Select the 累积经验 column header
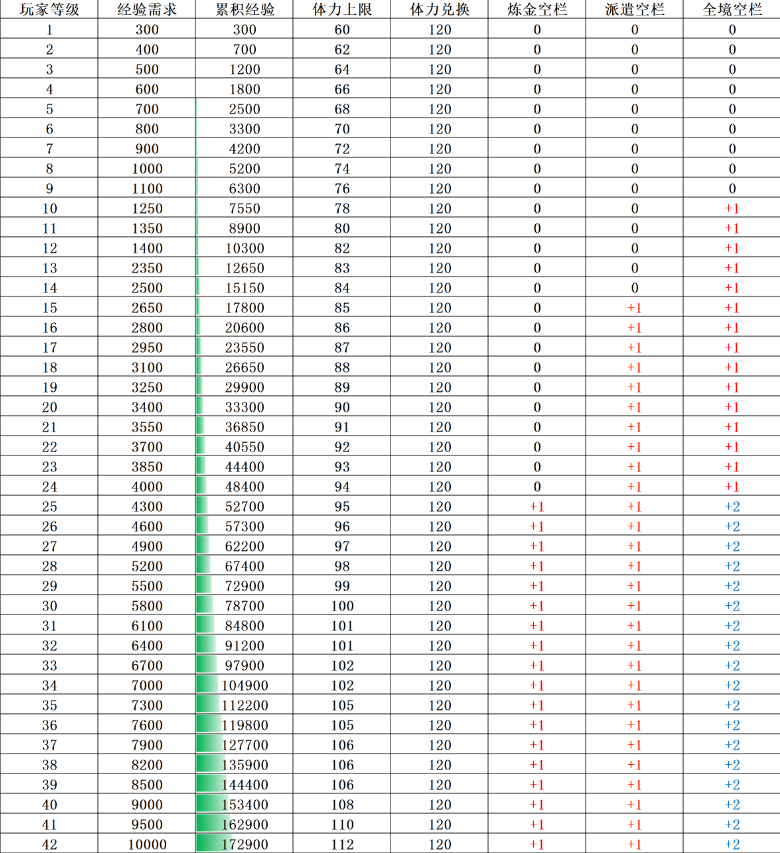 (x=244, y=9)
